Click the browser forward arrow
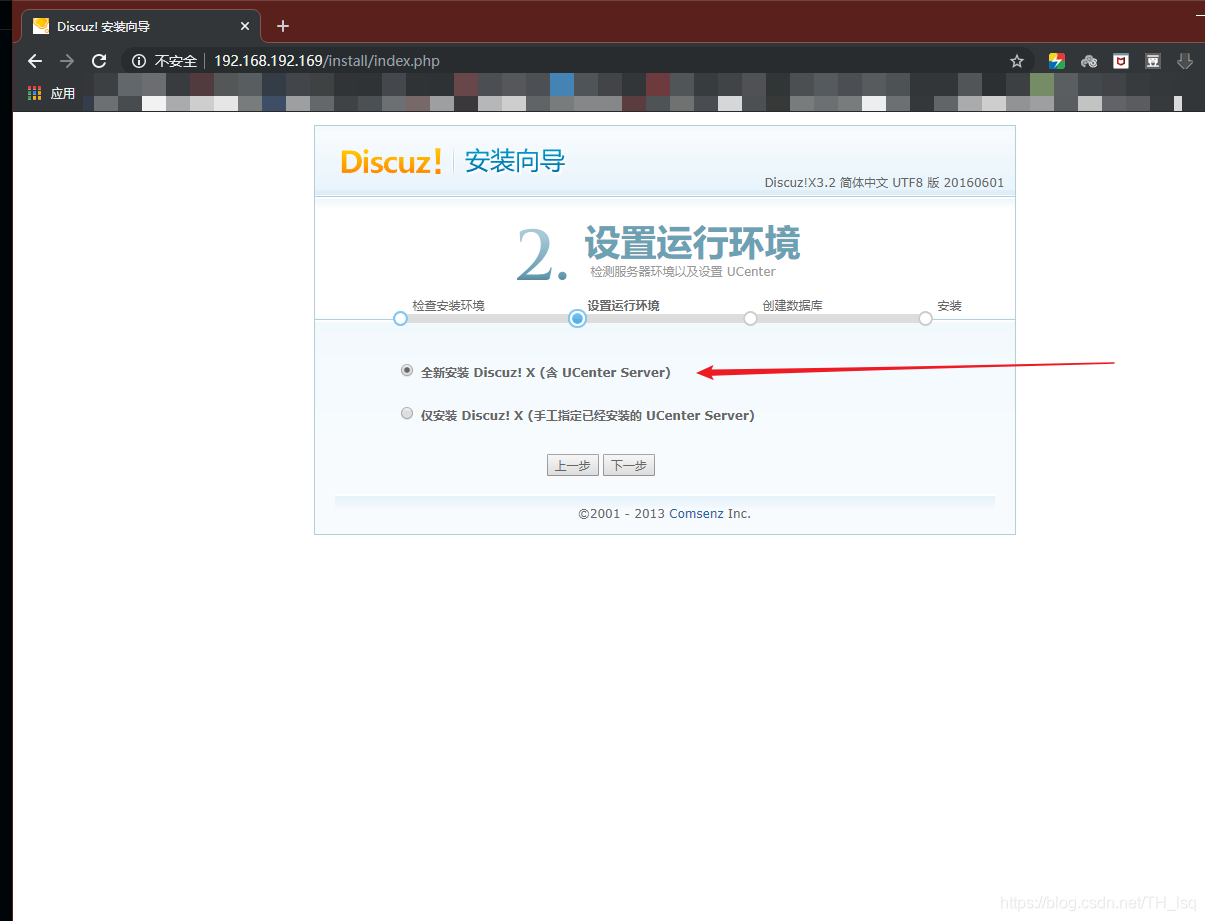The width and height of the screenshot is (1205, 921). click(x=67, y=61)
